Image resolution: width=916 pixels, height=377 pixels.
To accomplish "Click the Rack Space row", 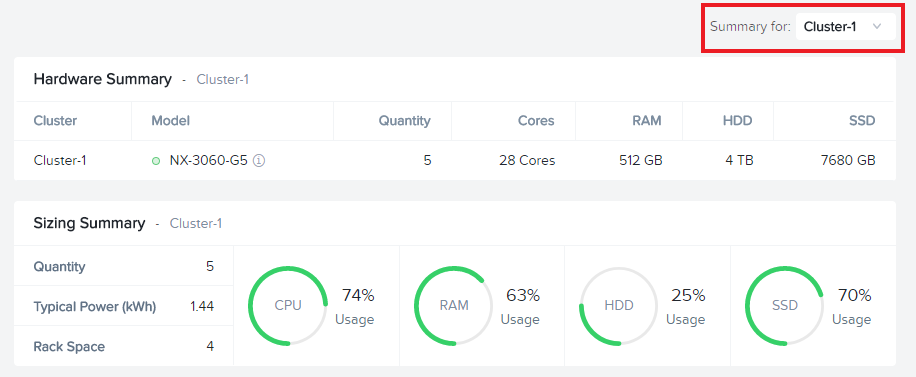I will pyautogui.click(x=124, y=346).
